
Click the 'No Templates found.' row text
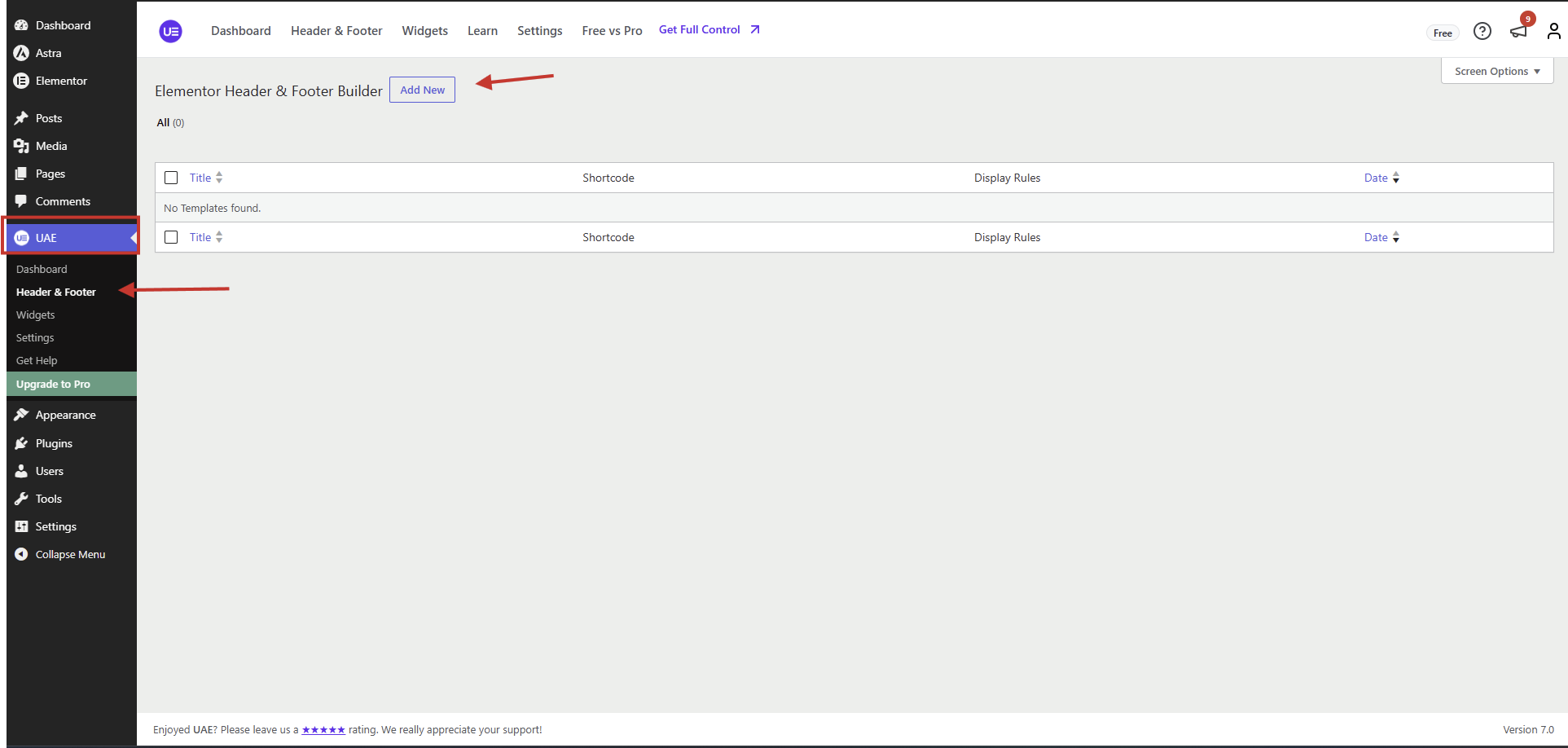[212, 208]
